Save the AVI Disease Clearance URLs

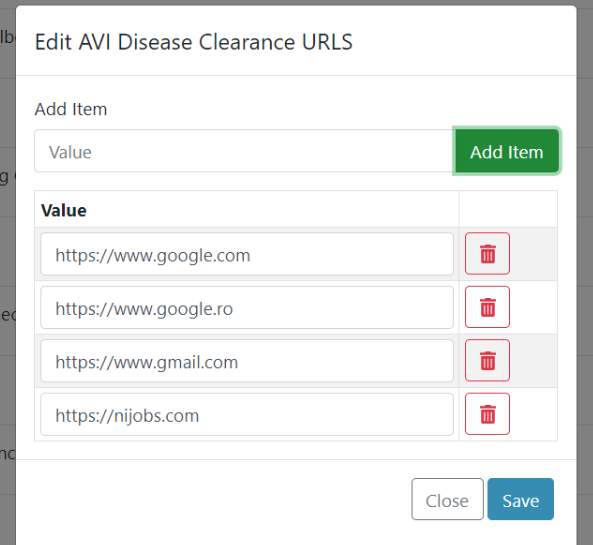coord(520,499)
